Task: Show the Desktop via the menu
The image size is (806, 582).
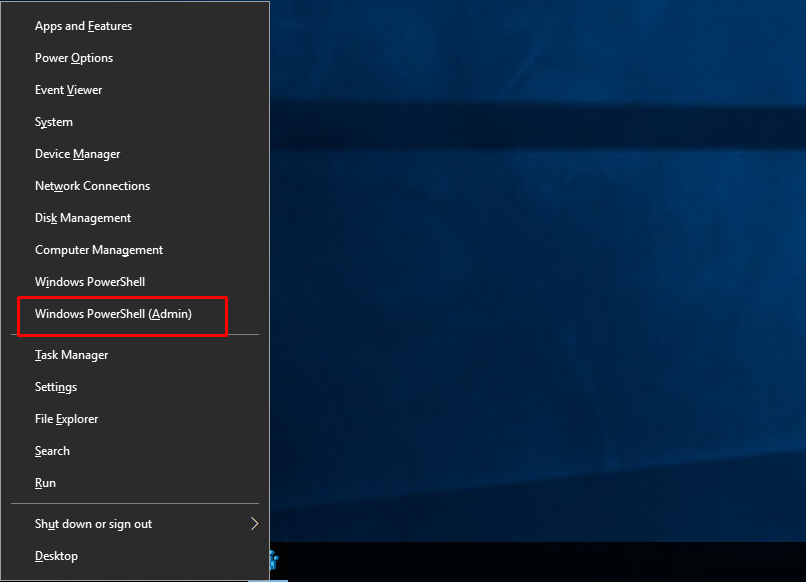Action: (x=135, y=556)
